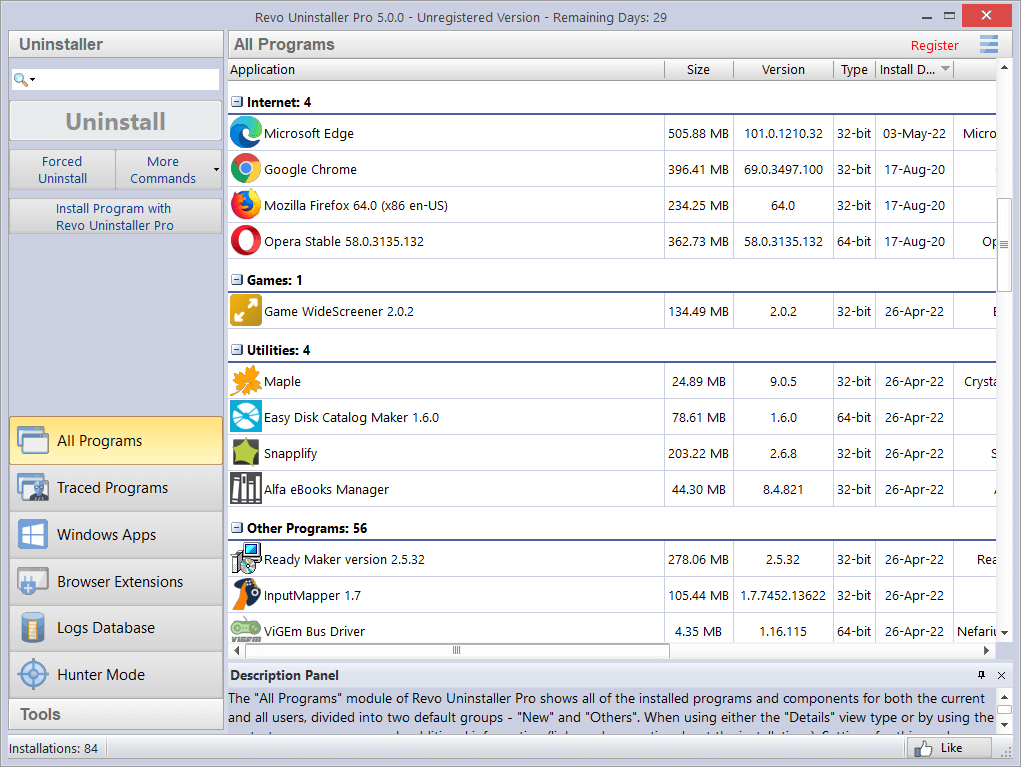Image resolution: width=1021 pixels, height=767 pixels.
Task: Open the search options dropdown arrow
Action: 34,78
